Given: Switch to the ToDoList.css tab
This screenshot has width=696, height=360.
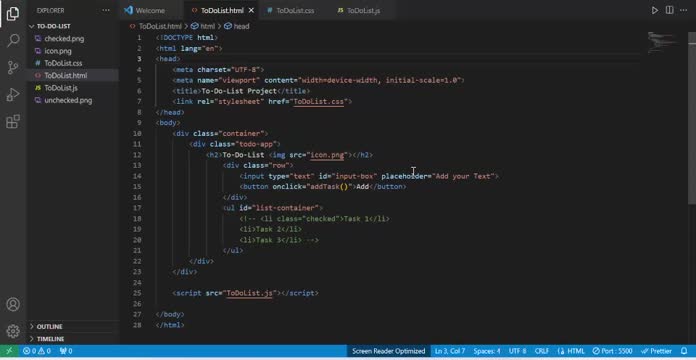Looking at the screenshot, I should 295,10.
